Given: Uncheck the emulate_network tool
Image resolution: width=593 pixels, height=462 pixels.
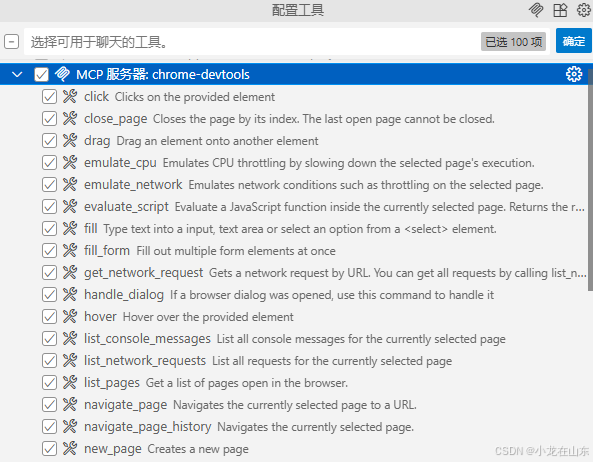Looking at the screenshot, I should tap(49, 184).
